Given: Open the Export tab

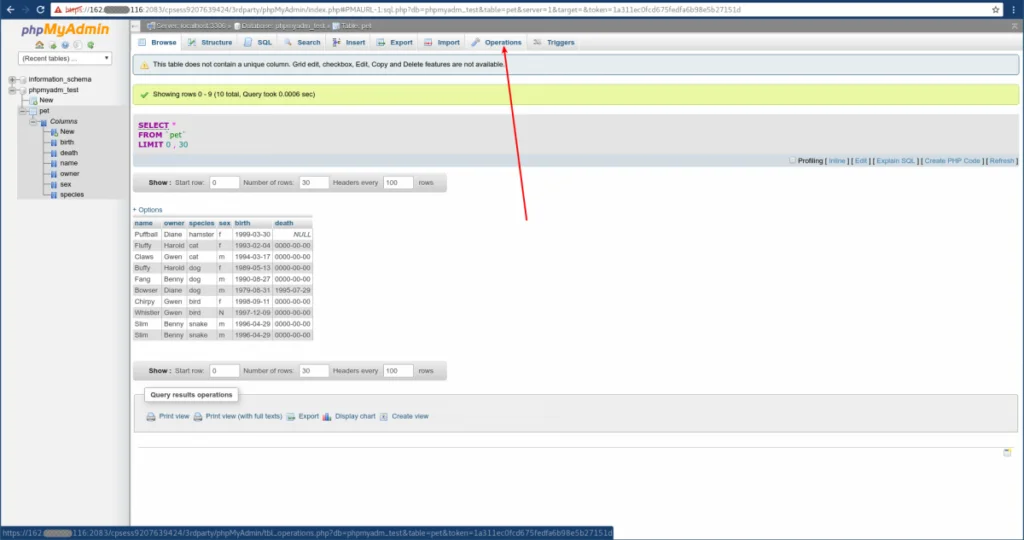Looking at the screenshot, I should 394,42.
